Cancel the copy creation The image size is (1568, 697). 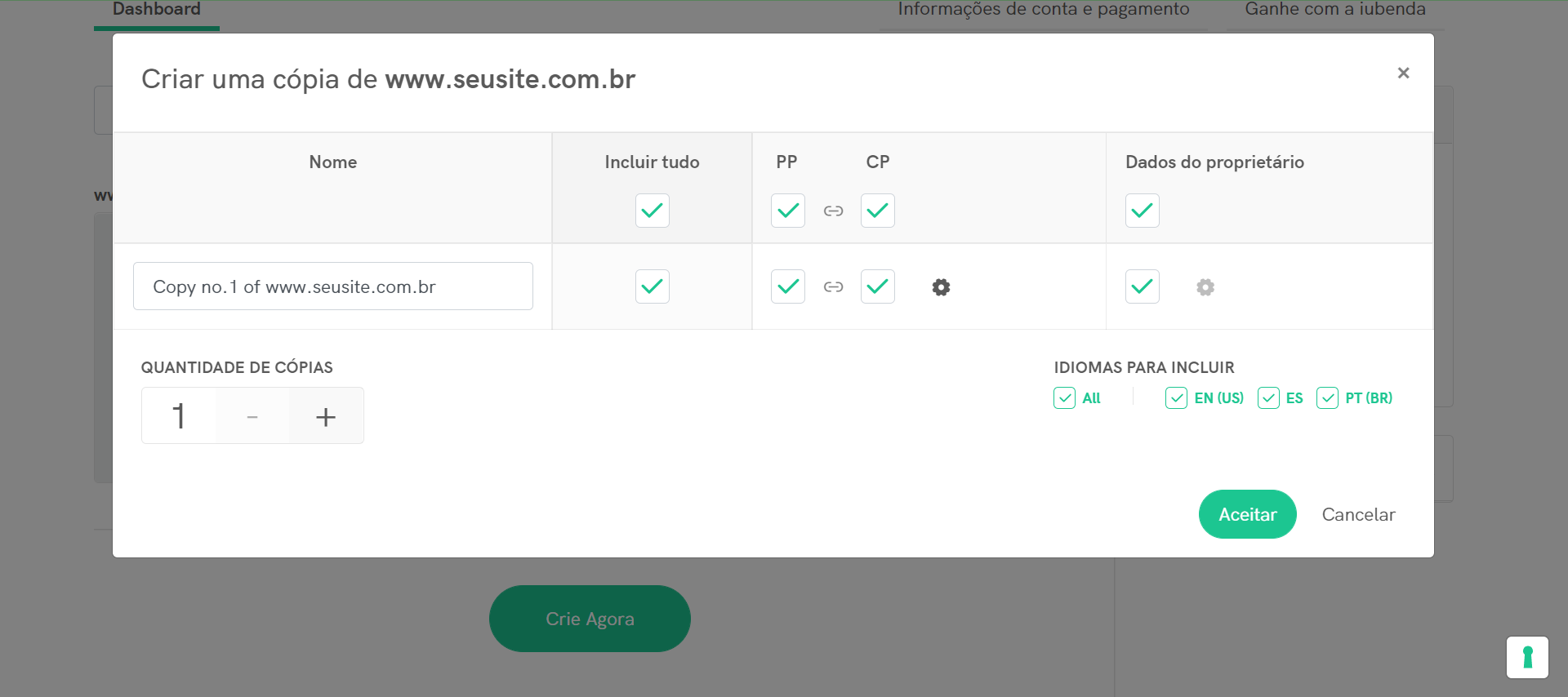point(1358,514)
